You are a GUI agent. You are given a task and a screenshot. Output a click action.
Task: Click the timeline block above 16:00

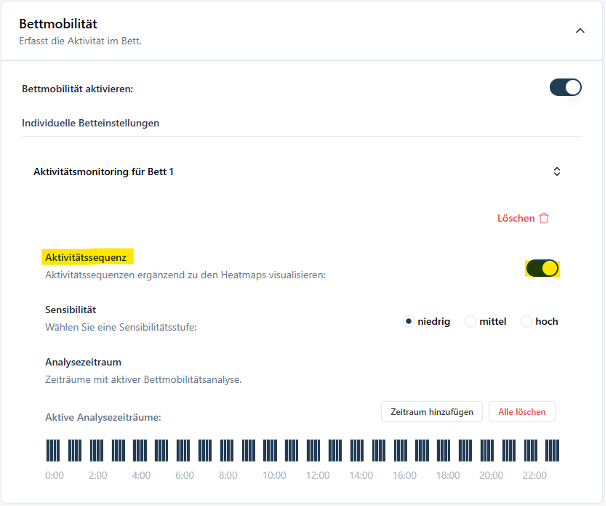404,449
